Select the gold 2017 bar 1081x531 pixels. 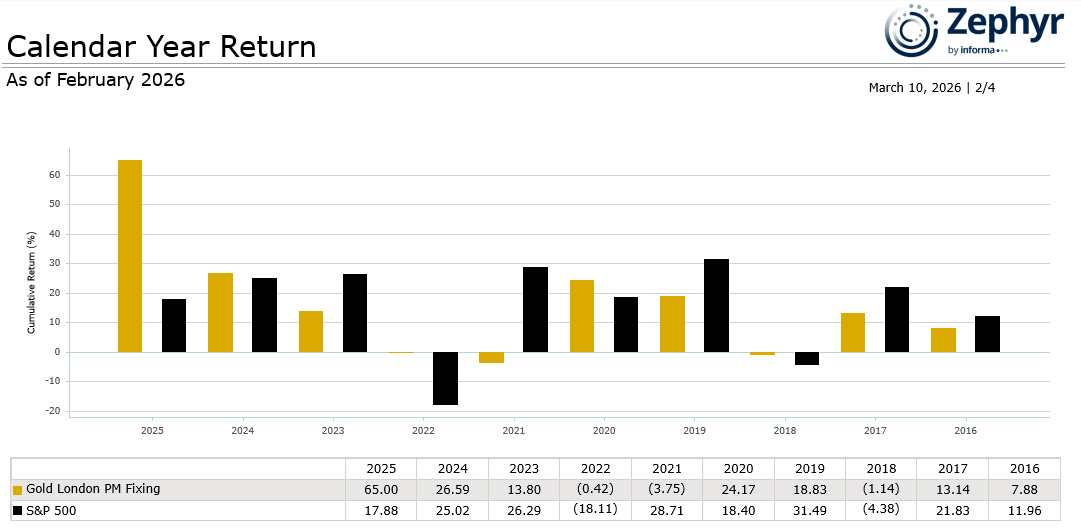pos(853,332)
